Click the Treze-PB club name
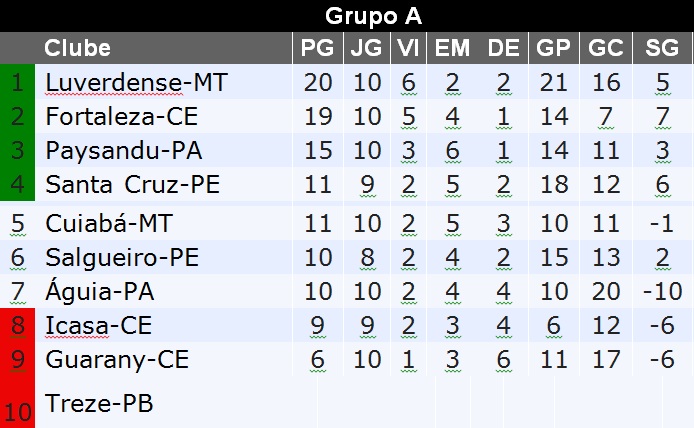This screenshot has width=694, height=428. tap(99, 404)
